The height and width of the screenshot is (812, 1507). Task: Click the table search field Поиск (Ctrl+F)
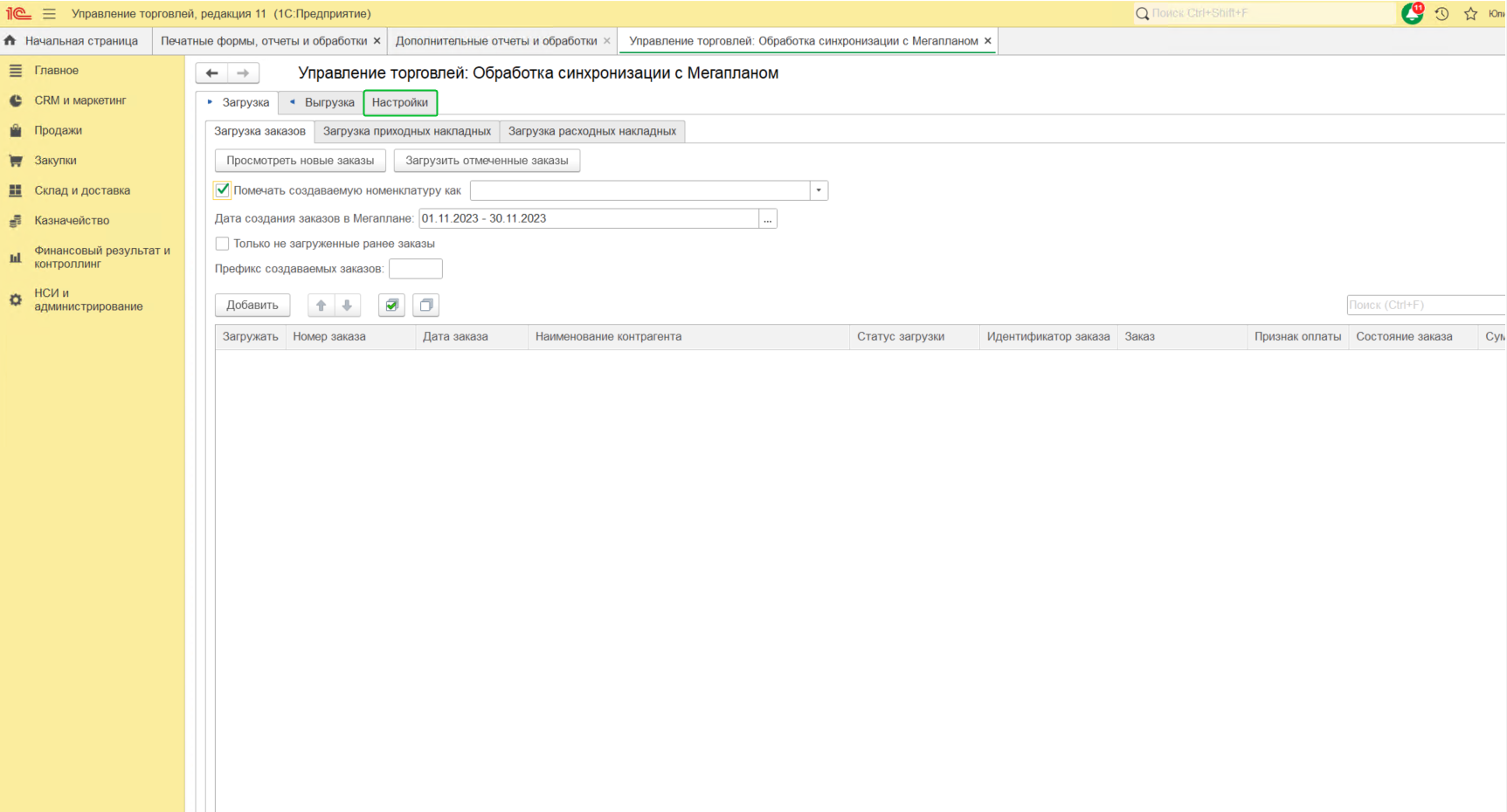pyautogui.click(x=1426, y=306)
